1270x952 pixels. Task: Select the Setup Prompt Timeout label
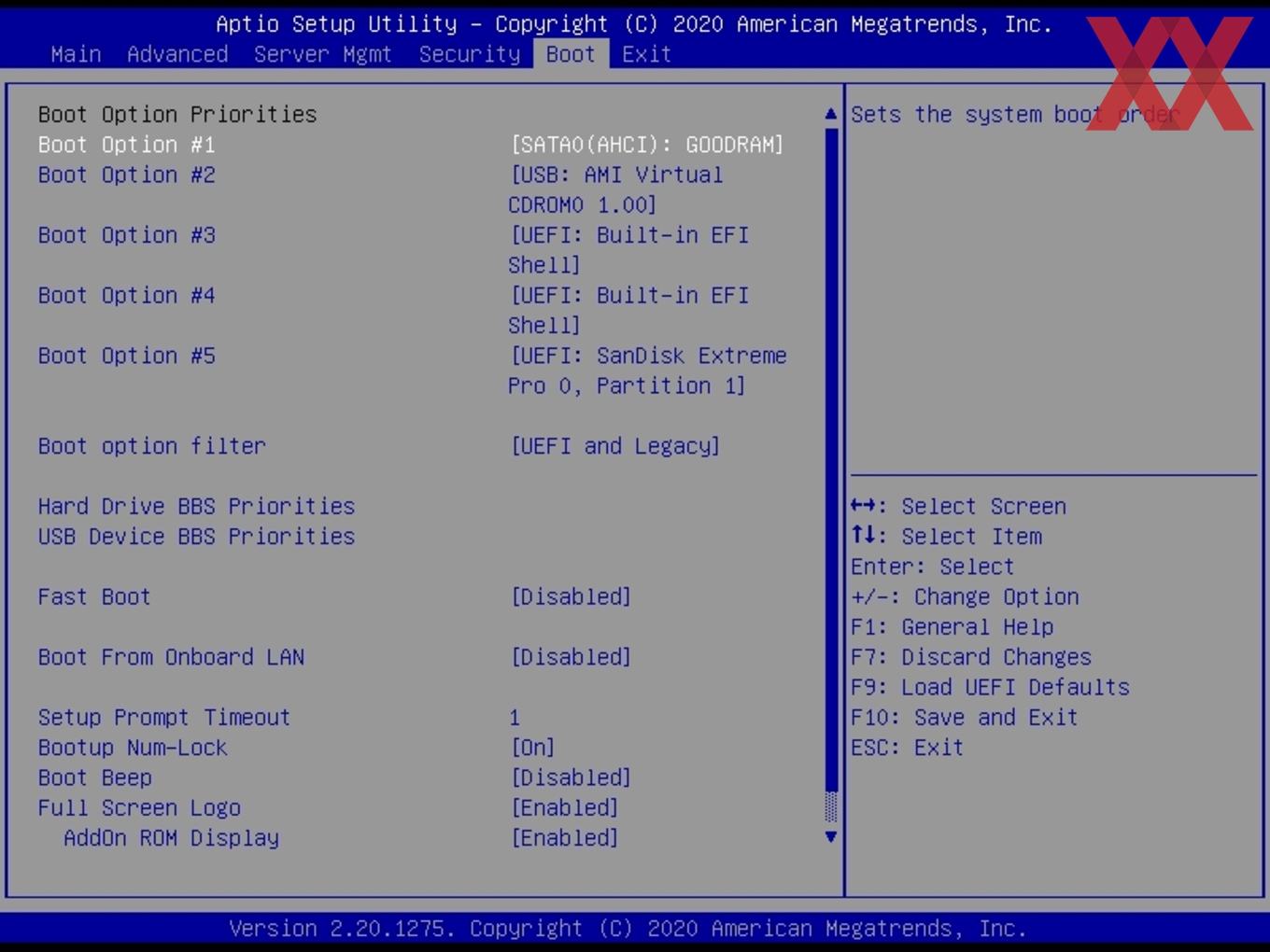pos(164,718)
